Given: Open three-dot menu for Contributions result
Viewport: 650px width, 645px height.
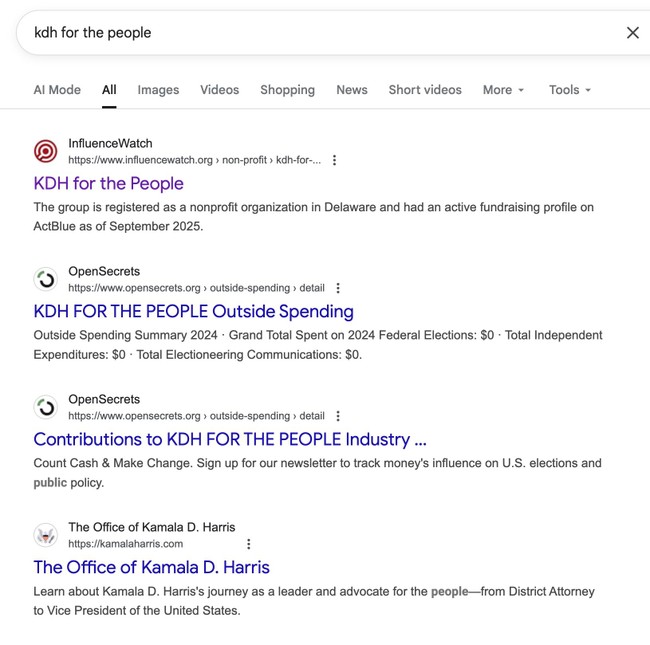Looking at the screenshot, I should [338, 416].
